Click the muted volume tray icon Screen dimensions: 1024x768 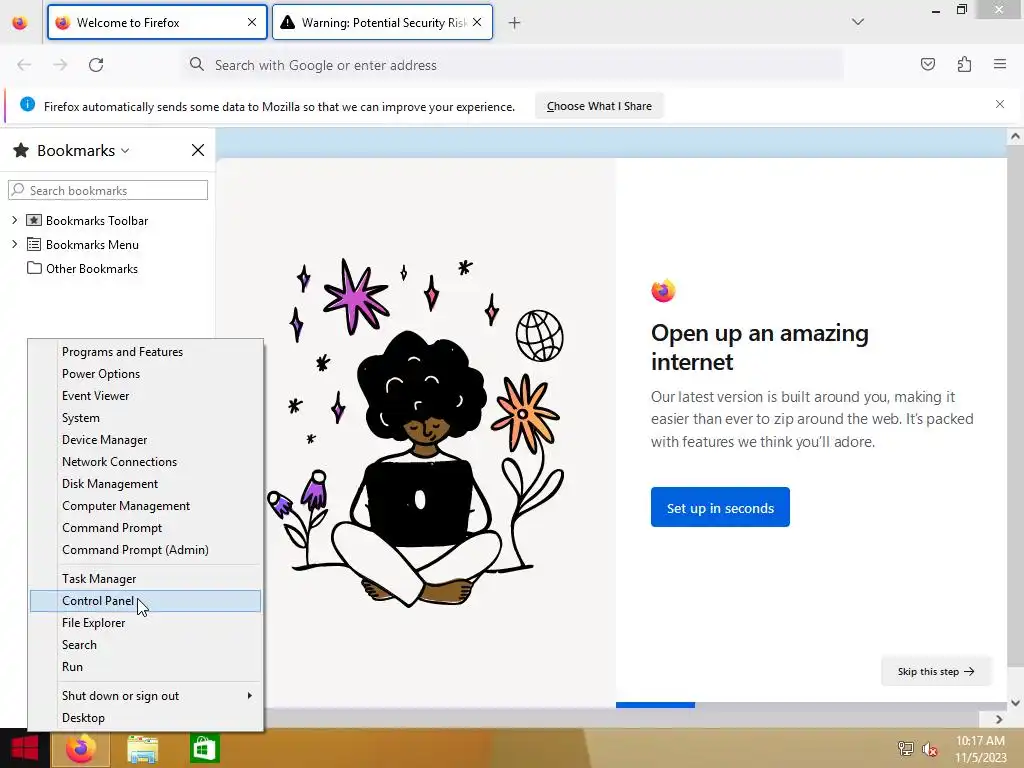[929, 749]
